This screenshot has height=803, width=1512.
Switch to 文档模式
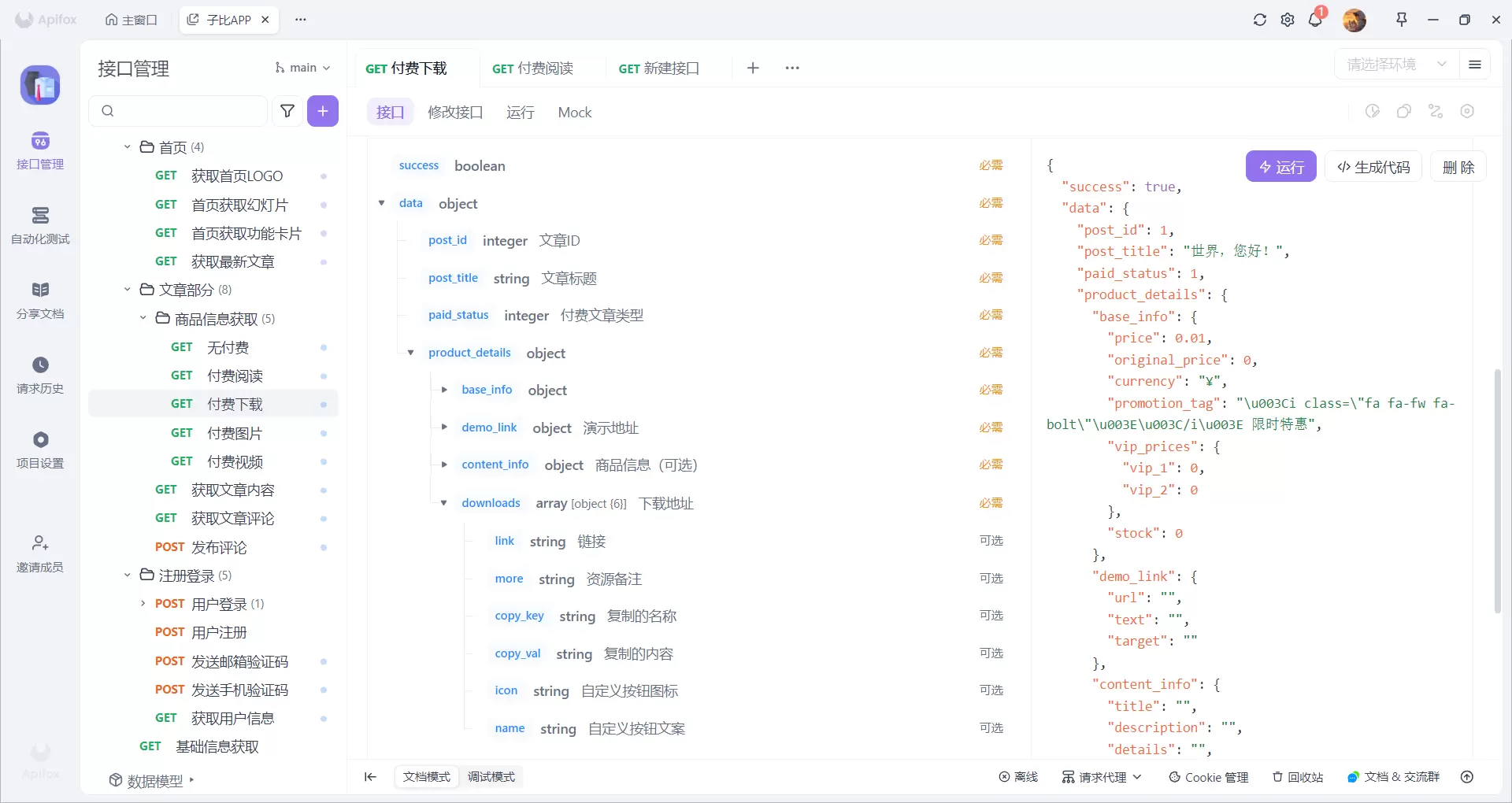pos(427,777)
